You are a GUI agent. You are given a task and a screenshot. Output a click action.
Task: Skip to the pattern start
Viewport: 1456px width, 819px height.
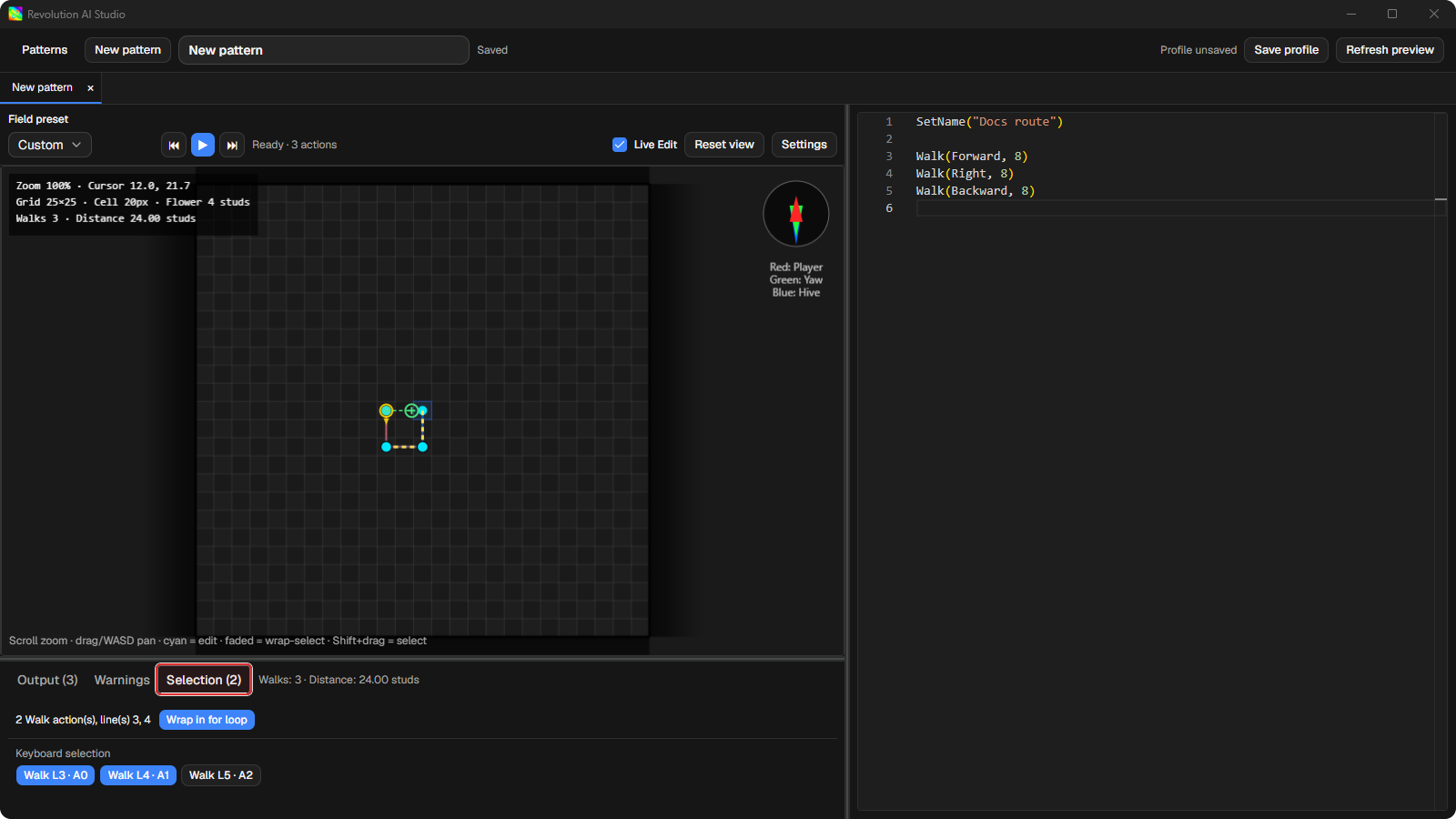174,145
